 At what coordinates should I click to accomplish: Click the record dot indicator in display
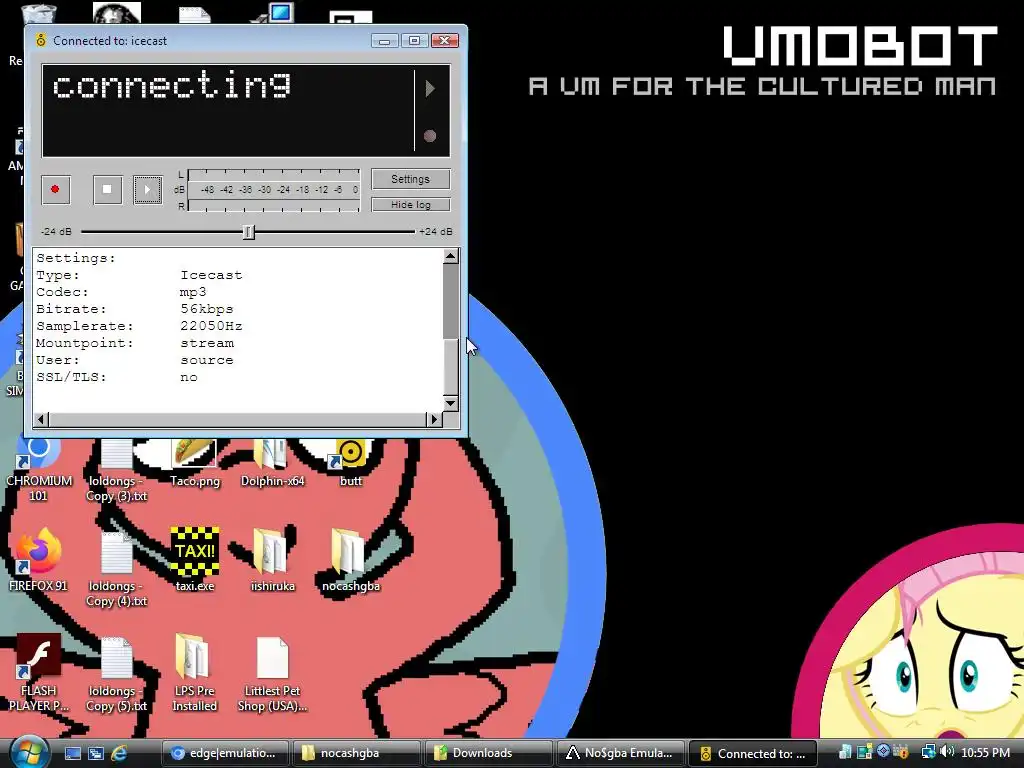coord(430,136)
